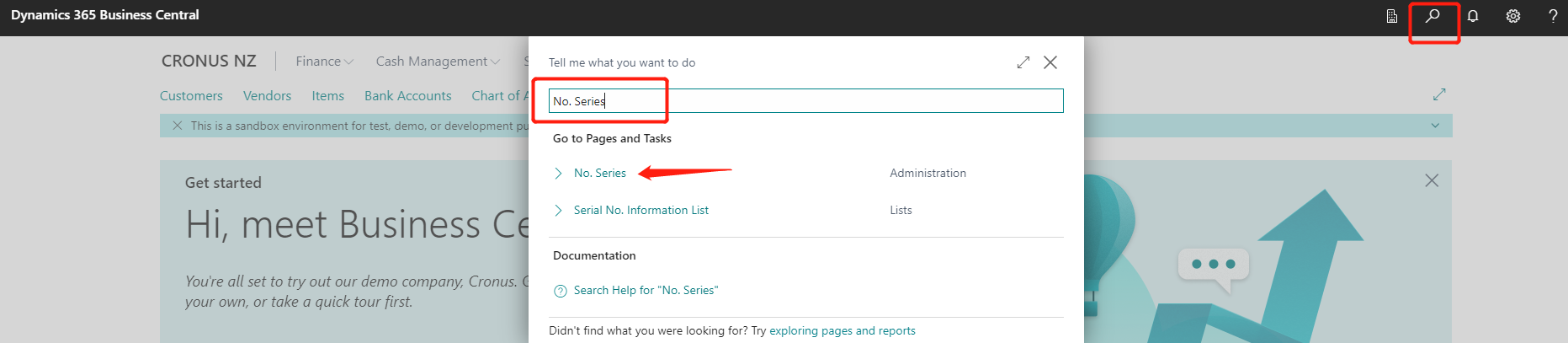Image resolution: width=1568 pixels, height=343 pixels.
Task: Open the Cash Management dropdown
Action: point(437,62)
